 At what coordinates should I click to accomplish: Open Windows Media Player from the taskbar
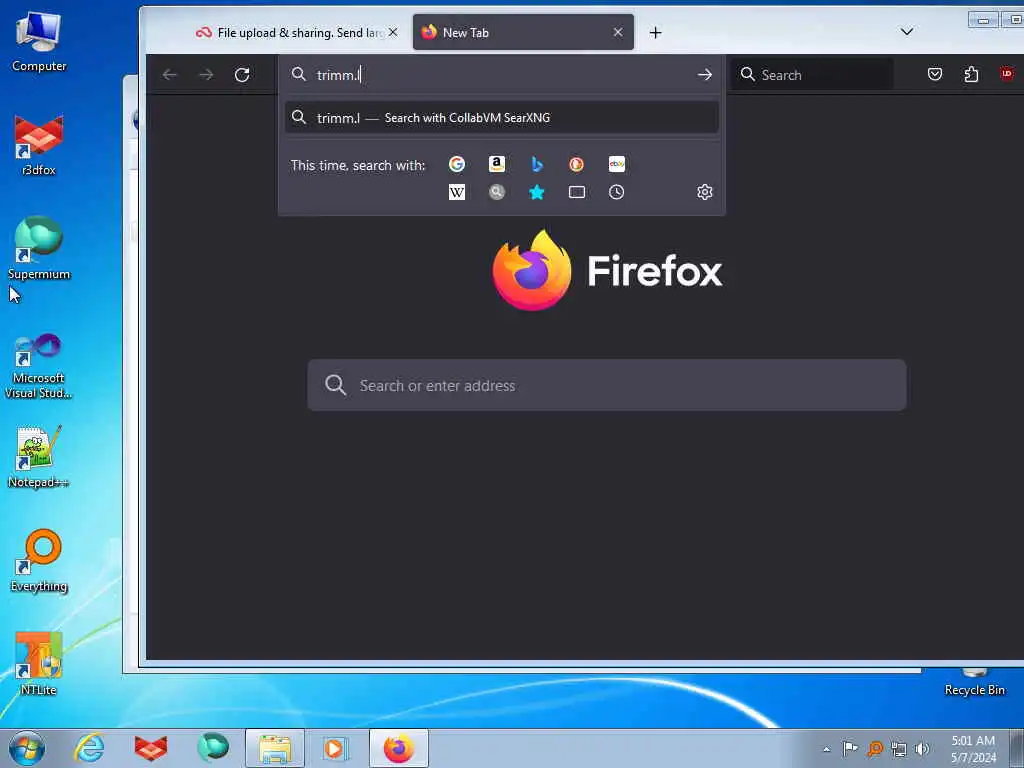(337, 748)
